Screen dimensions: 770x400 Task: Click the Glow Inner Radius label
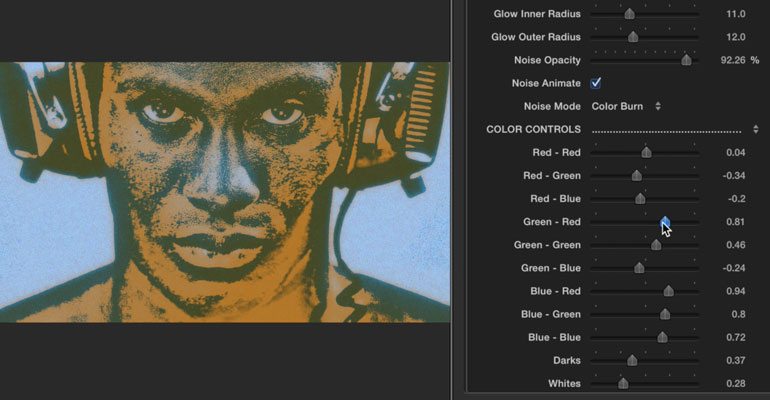(537, 14)
